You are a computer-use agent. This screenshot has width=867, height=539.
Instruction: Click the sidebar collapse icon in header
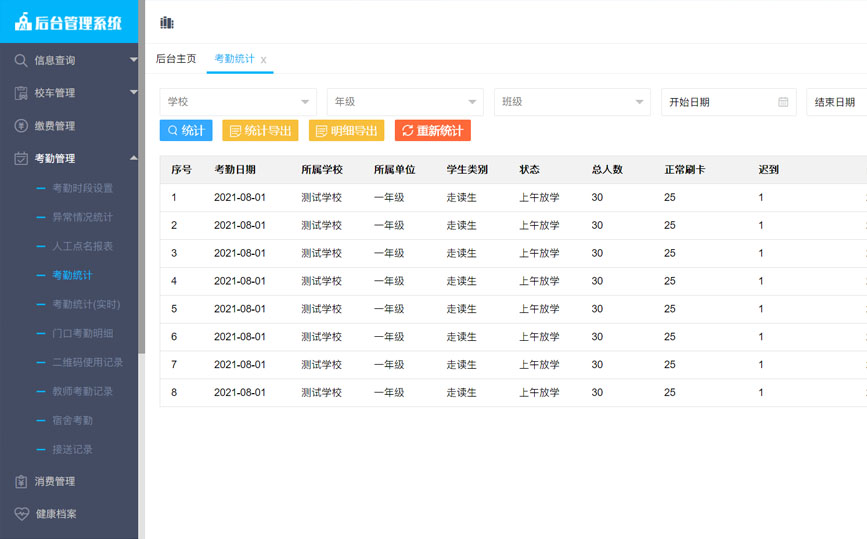pyautogui.click(x=166, y=23)
